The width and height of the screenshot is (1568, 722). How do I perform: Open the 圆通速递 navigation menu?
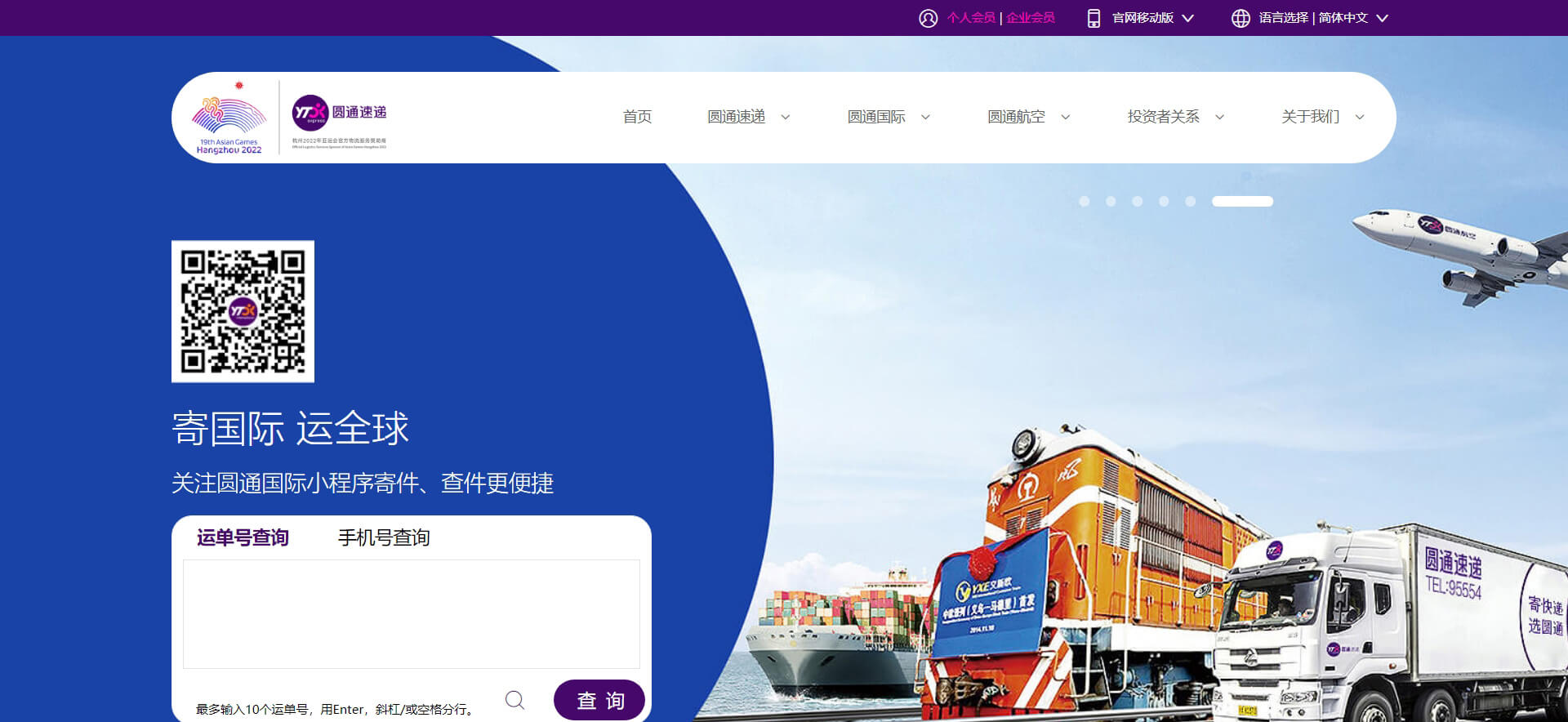tap(737, 117)
